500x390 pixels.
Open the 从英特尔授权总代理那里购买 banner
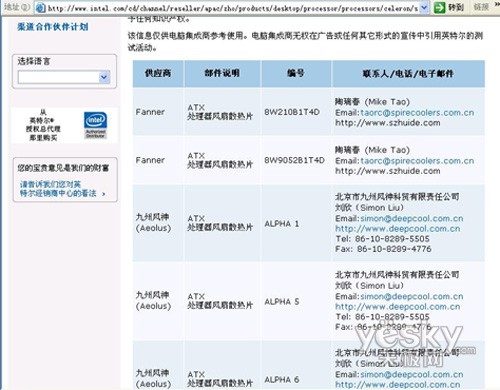click(64, 125)
